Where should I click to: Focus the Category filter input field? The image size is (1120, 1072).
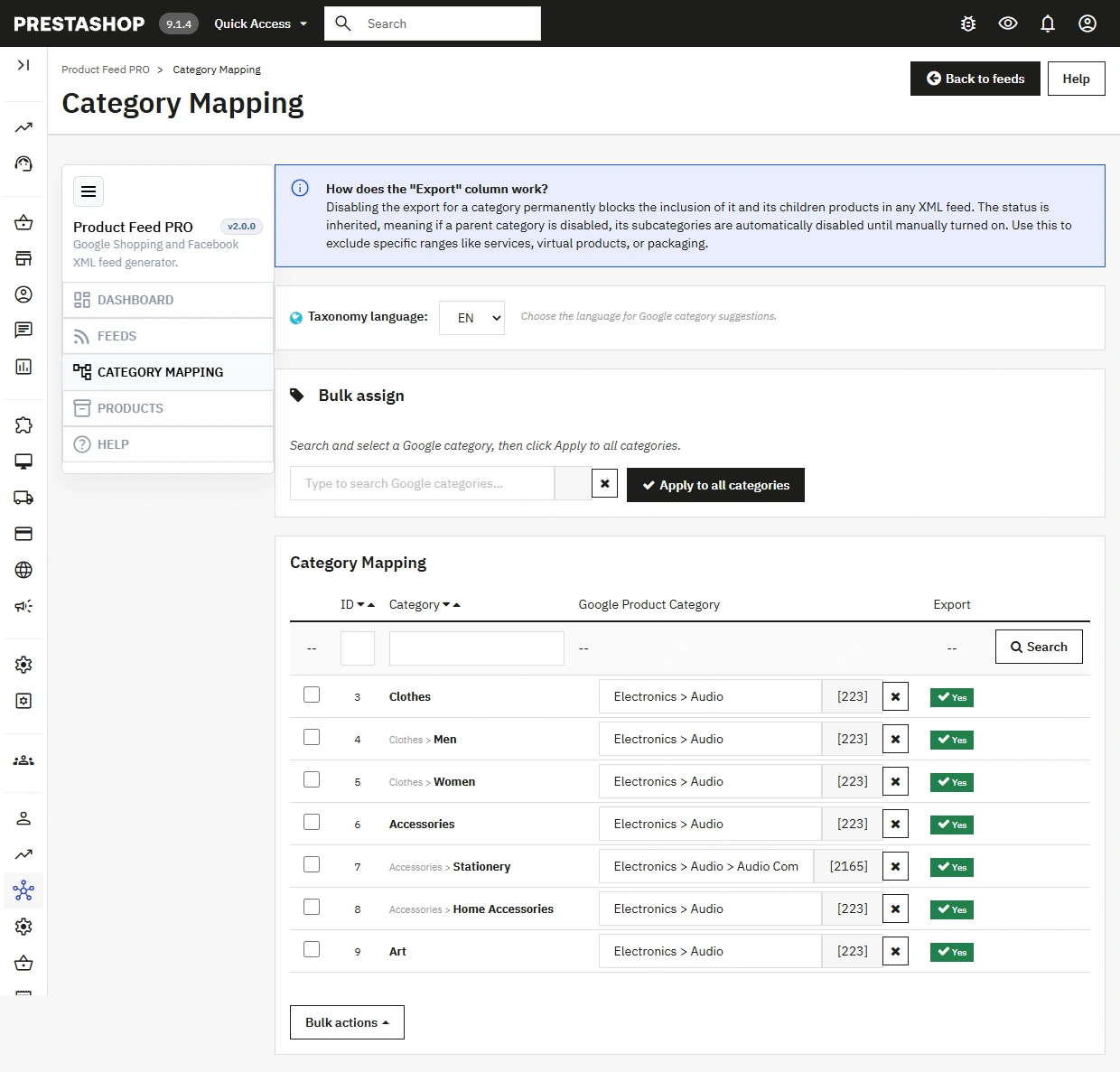tap(477, 648)
